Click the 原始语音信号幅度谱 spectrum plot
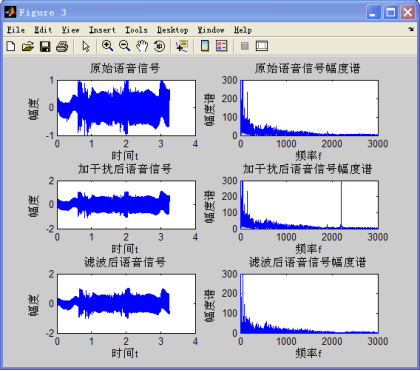 point(309,108)
